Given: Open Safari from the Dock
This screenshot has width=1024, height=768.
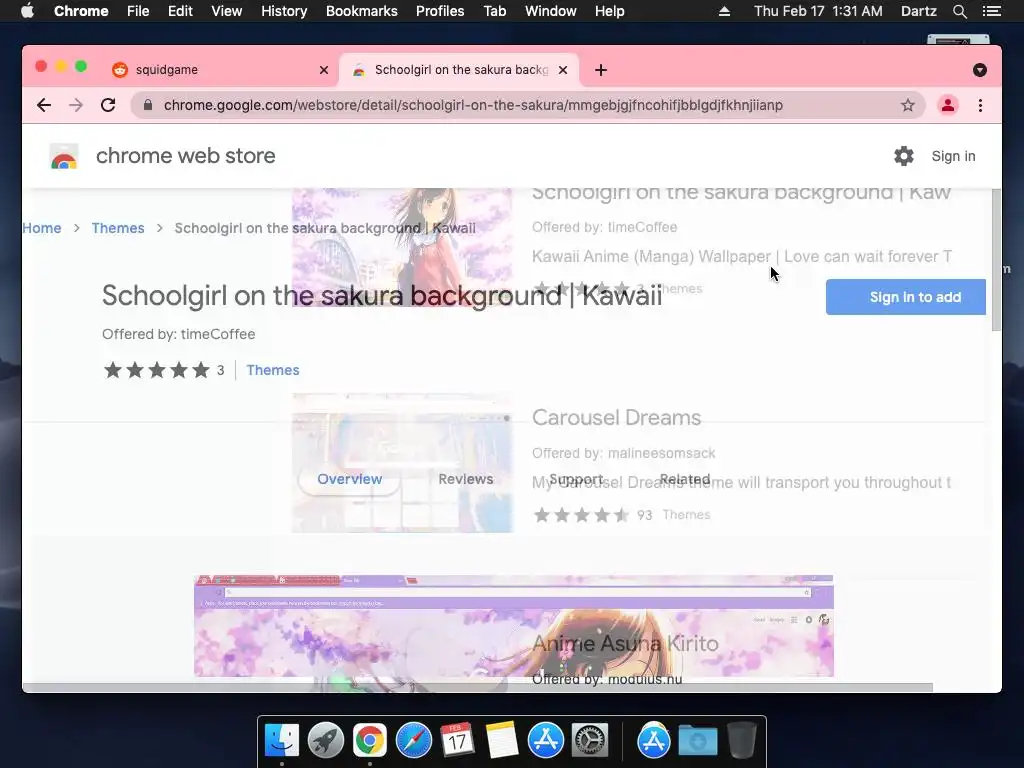Looking at the screenshot, I should (413, 741).
